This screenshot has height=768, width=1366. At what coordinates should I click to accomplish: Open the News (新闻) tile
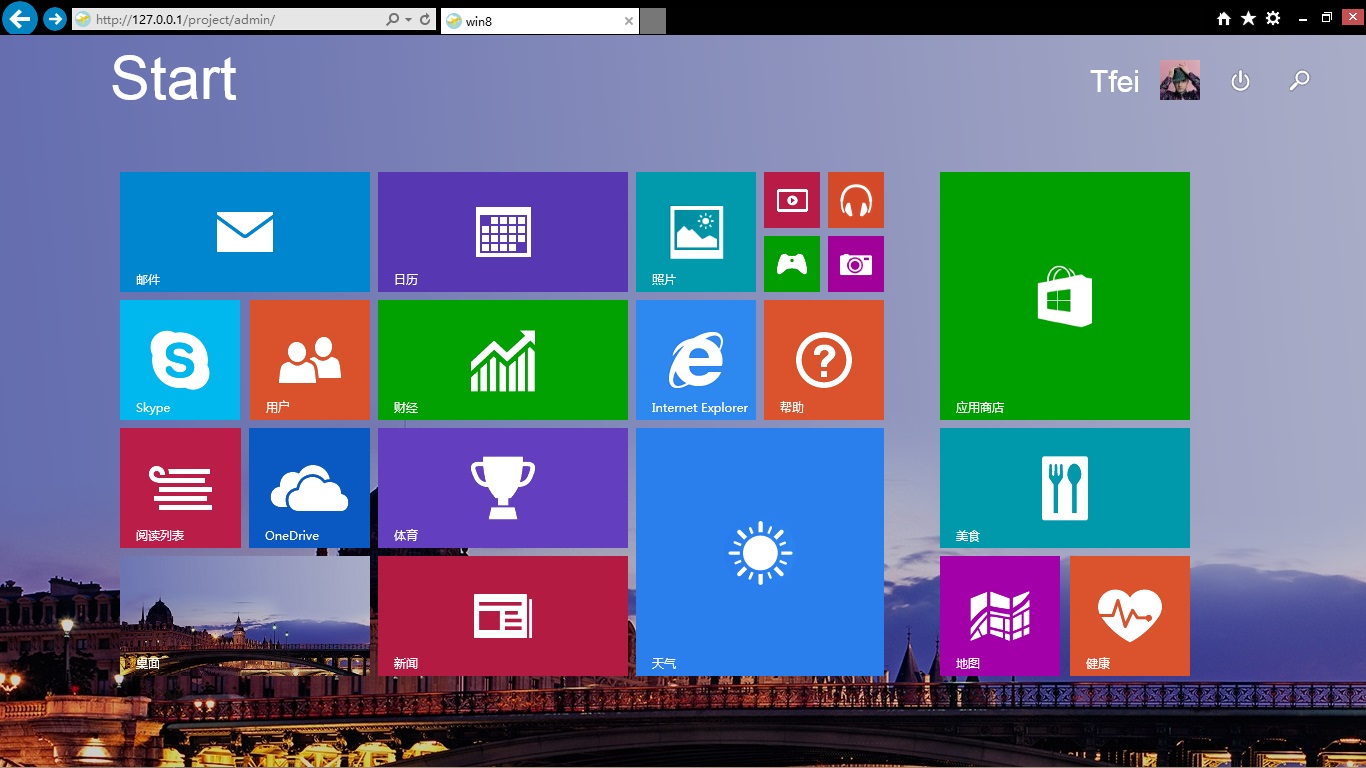click(503, 616)
